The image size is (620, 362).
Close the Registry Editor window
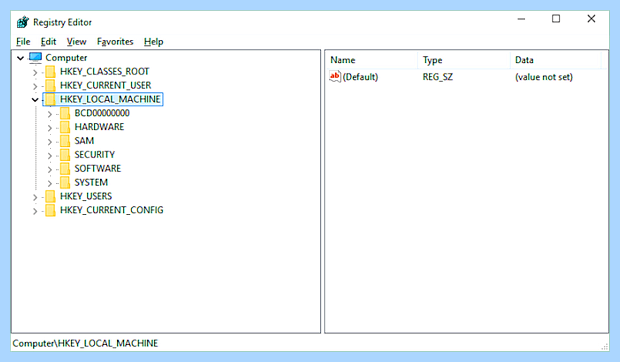591,19
